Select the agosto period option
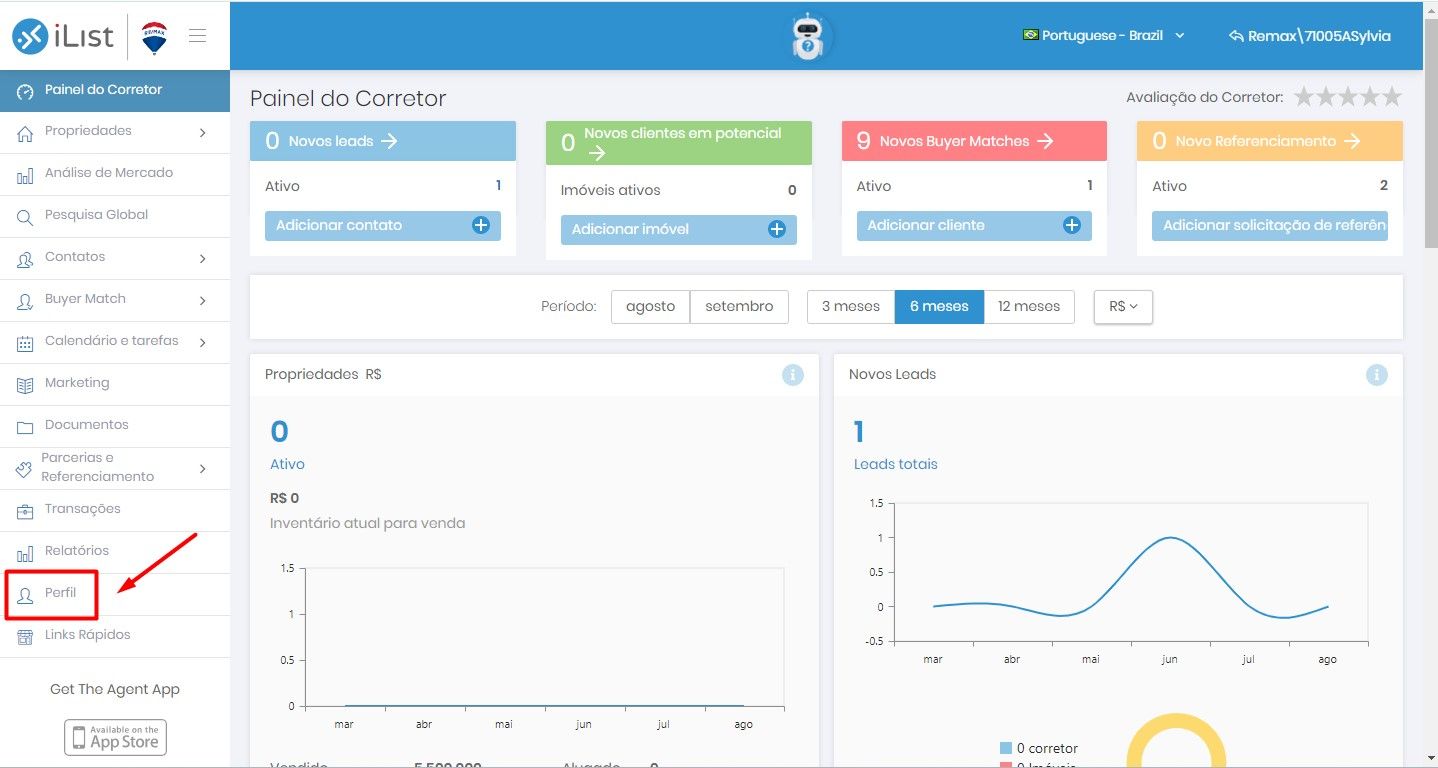The image size is (1438, 768). 651,306
